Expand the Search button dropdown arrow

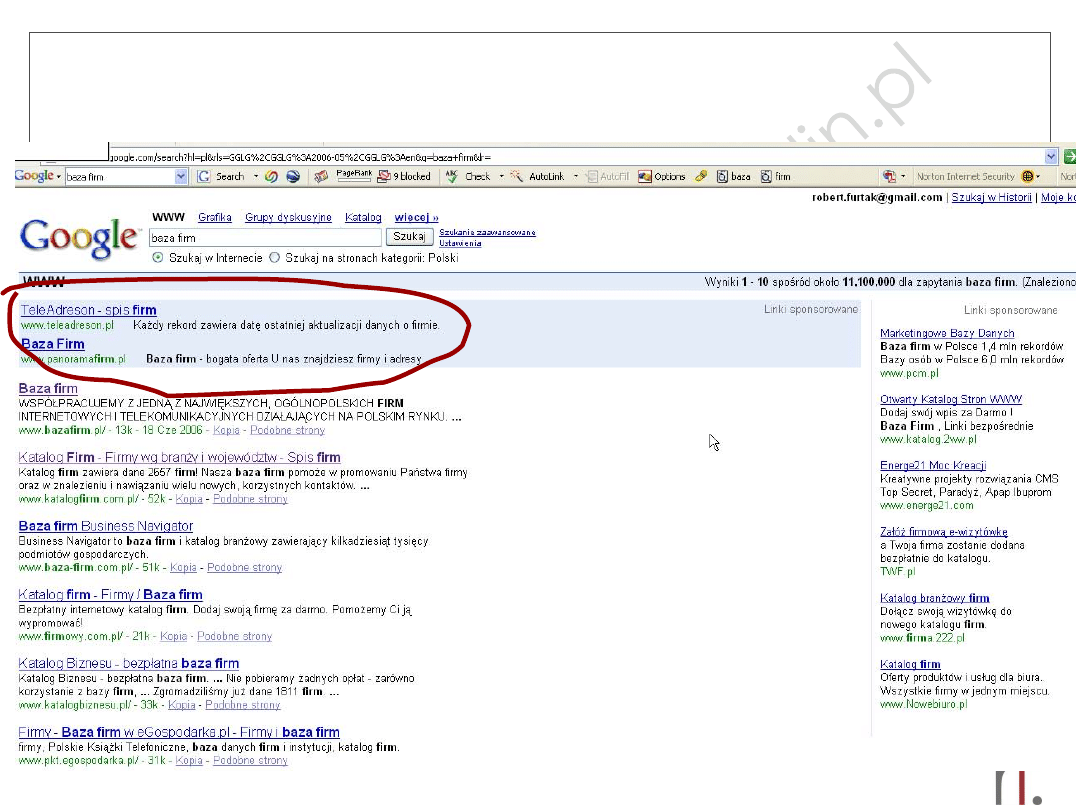(x=256, y=177)
